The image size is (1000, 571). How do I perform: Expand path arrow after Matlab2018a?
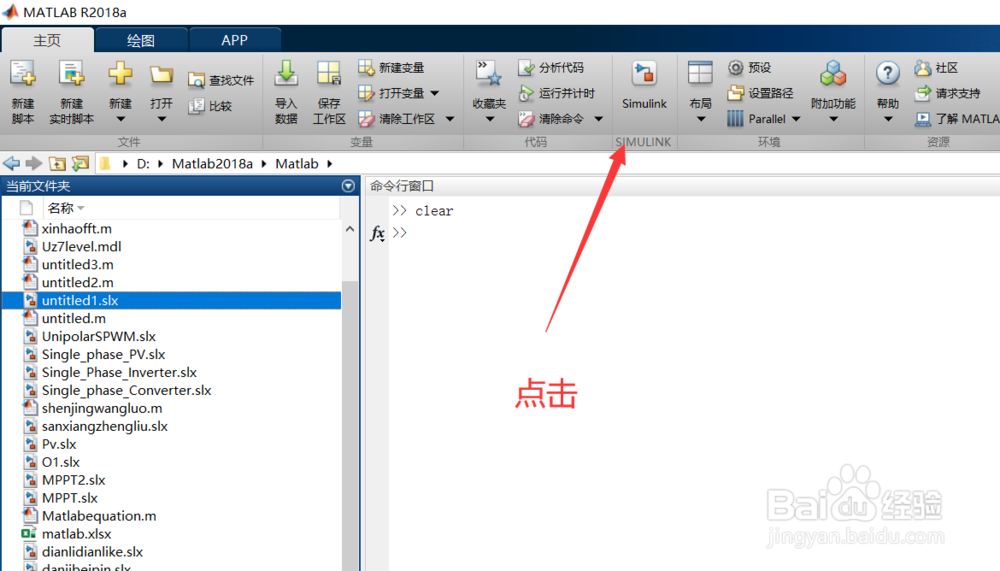click(x=263, y=164)
